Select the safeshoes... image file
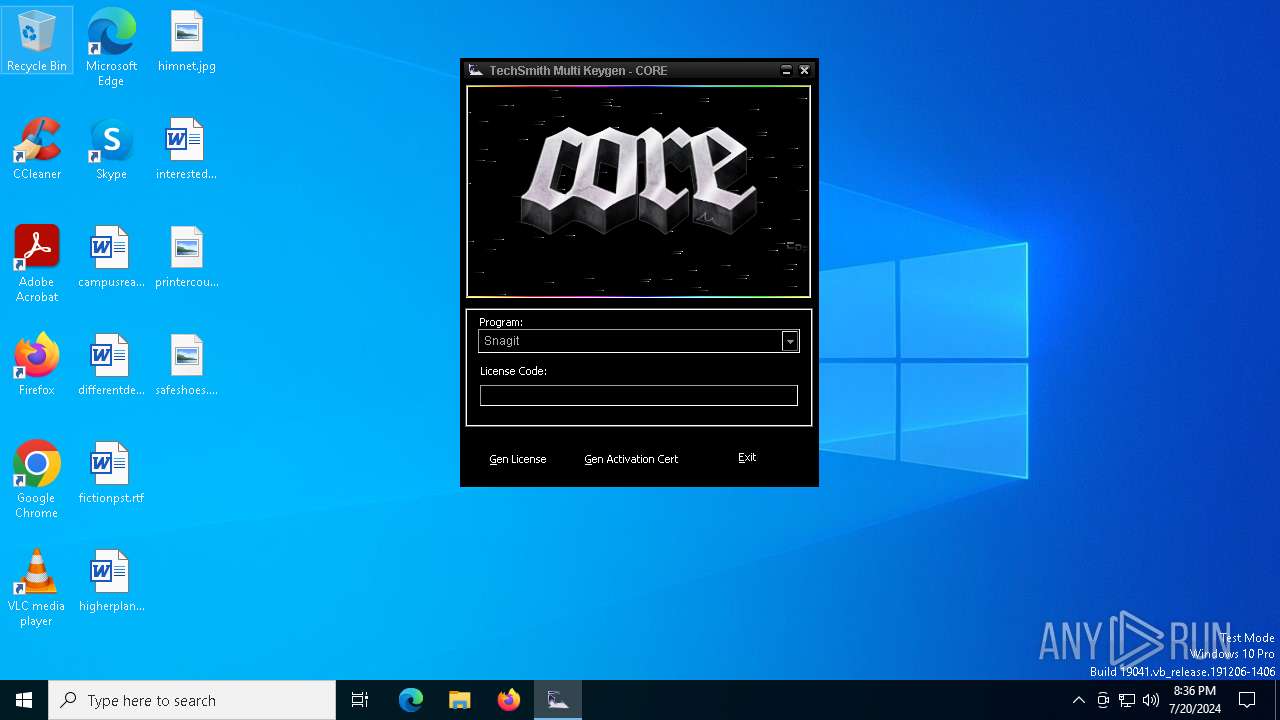 tap(187, 364)
